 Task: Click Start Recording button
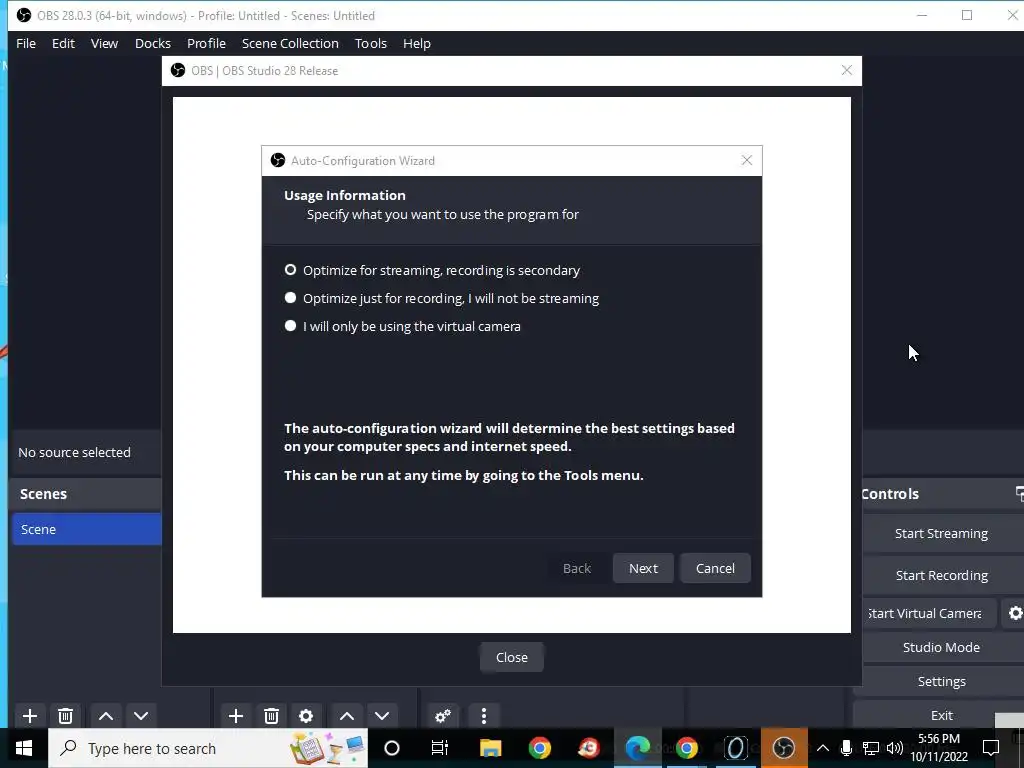tap(941, 575)
